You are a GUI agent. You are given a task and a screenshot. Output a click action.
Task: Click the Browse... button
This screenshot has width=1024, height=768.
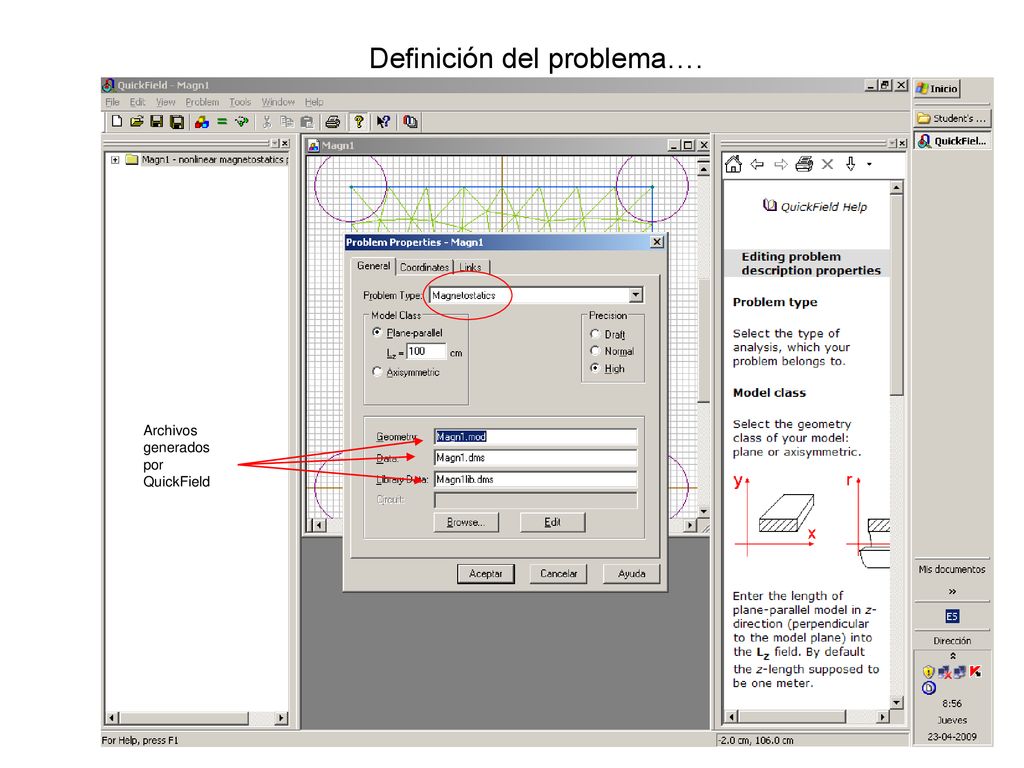tap(466, 522)
